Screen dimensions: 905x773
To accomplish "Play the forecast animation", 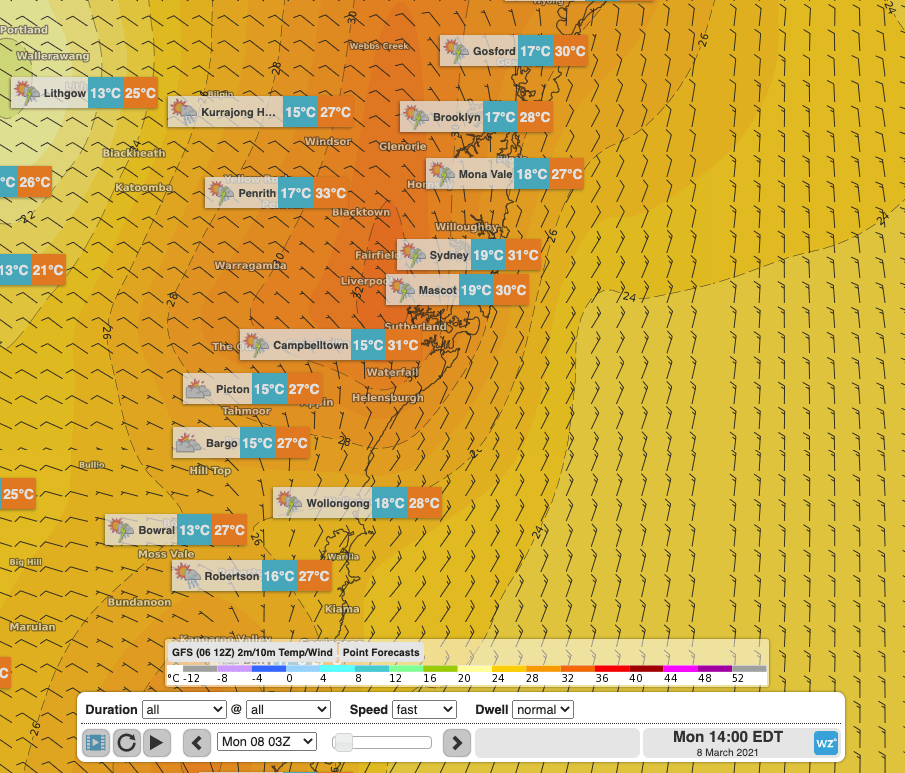I will 157,742.
